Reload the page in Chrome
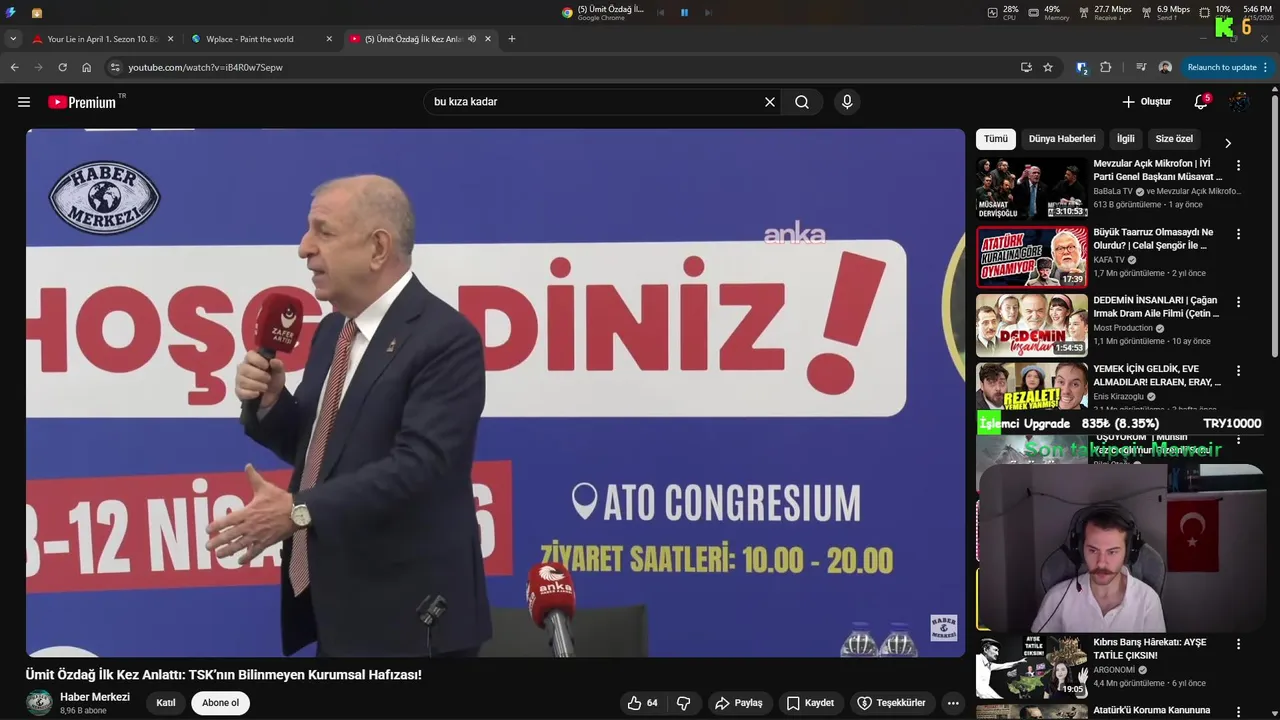Screen dimensions: 1280x720 (62, 67)
